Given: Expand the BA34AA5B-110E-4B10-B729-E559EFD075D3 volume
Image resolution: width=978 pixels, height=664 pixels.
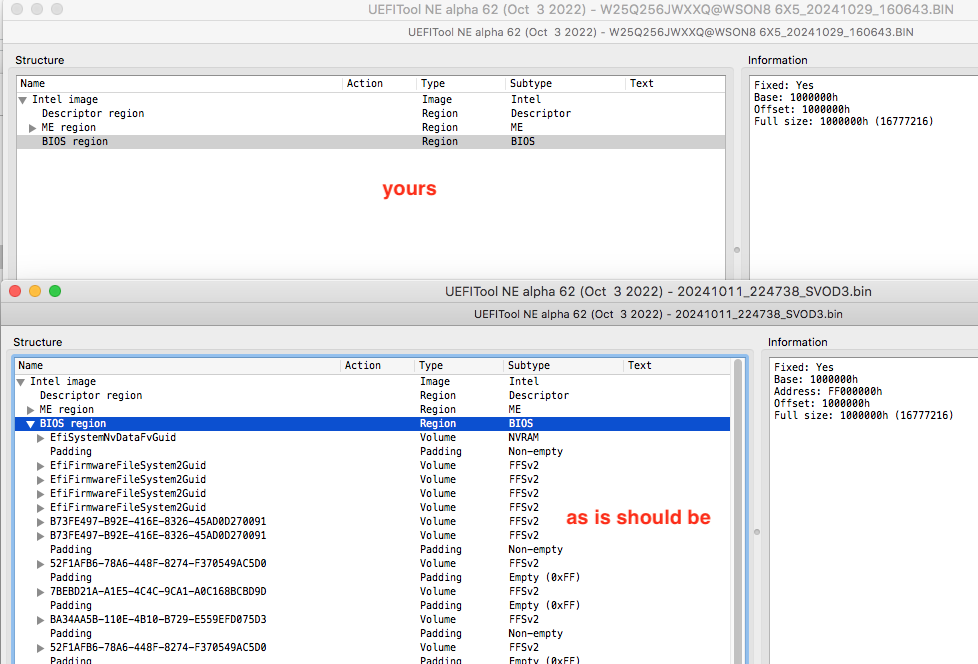Looking at the screenshot, I should (41, 620).
